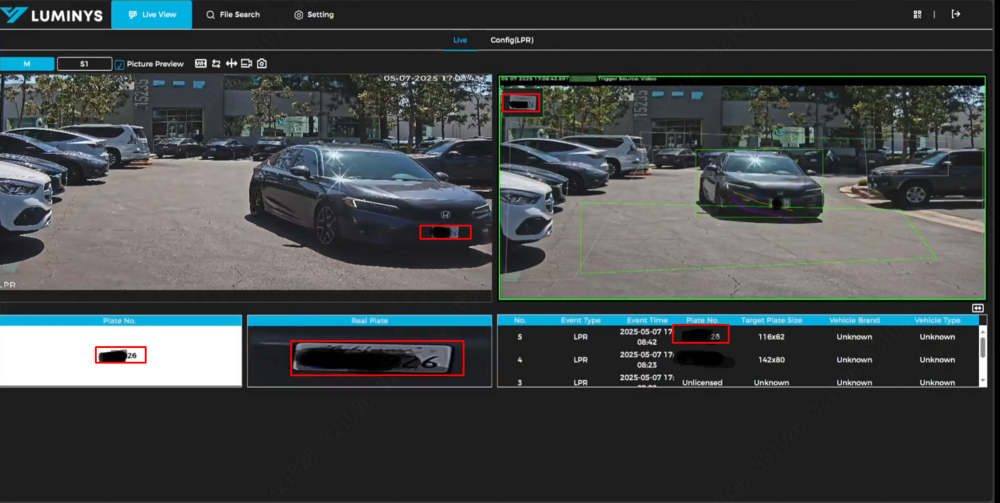The image size is (1000, 503).
Task: Select the Live sub-tab
Action: (460, 40)
